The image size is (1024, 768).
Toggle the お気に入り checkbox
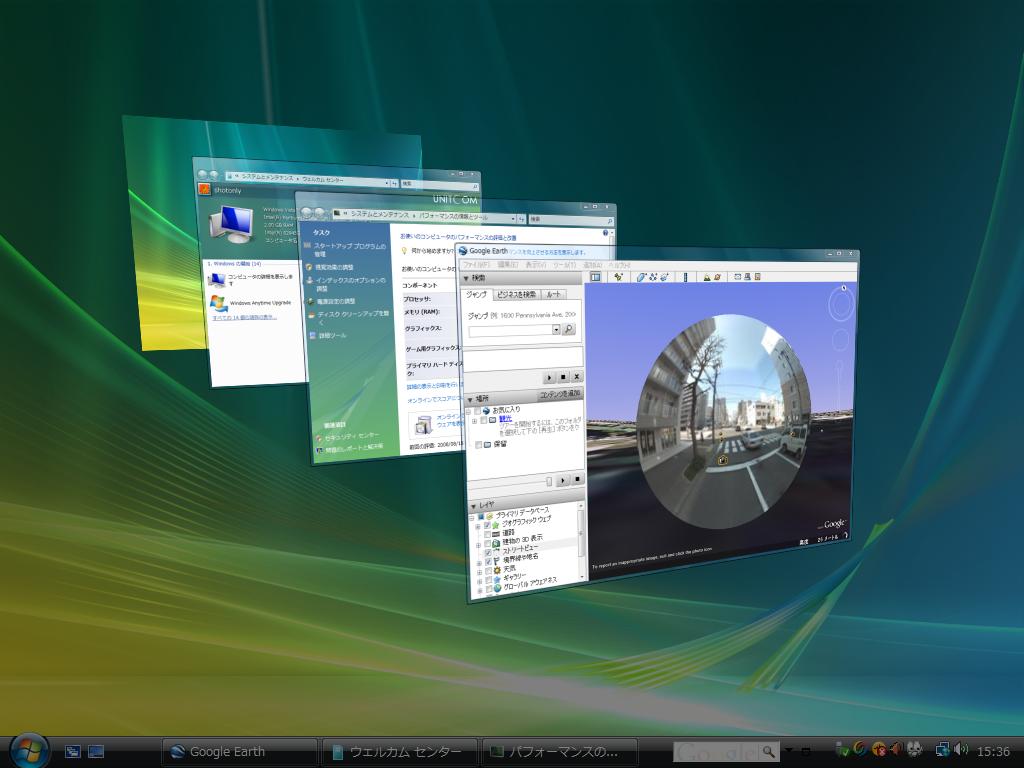coord(477,411)
